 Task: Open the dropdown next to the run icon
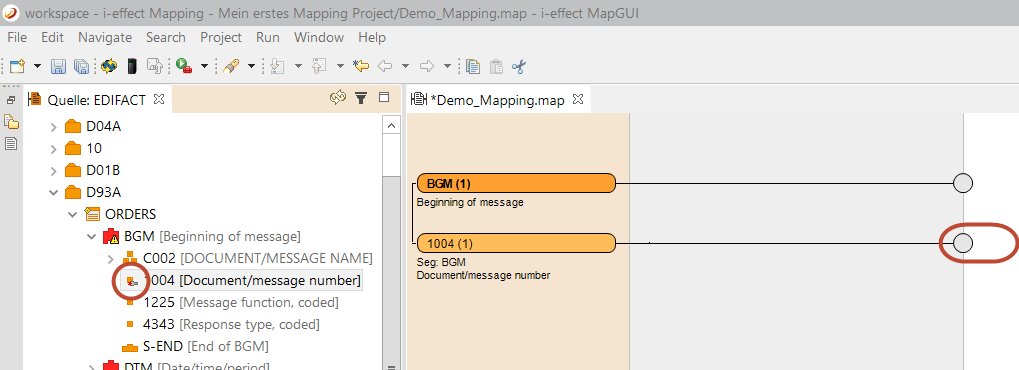point(204,66)
